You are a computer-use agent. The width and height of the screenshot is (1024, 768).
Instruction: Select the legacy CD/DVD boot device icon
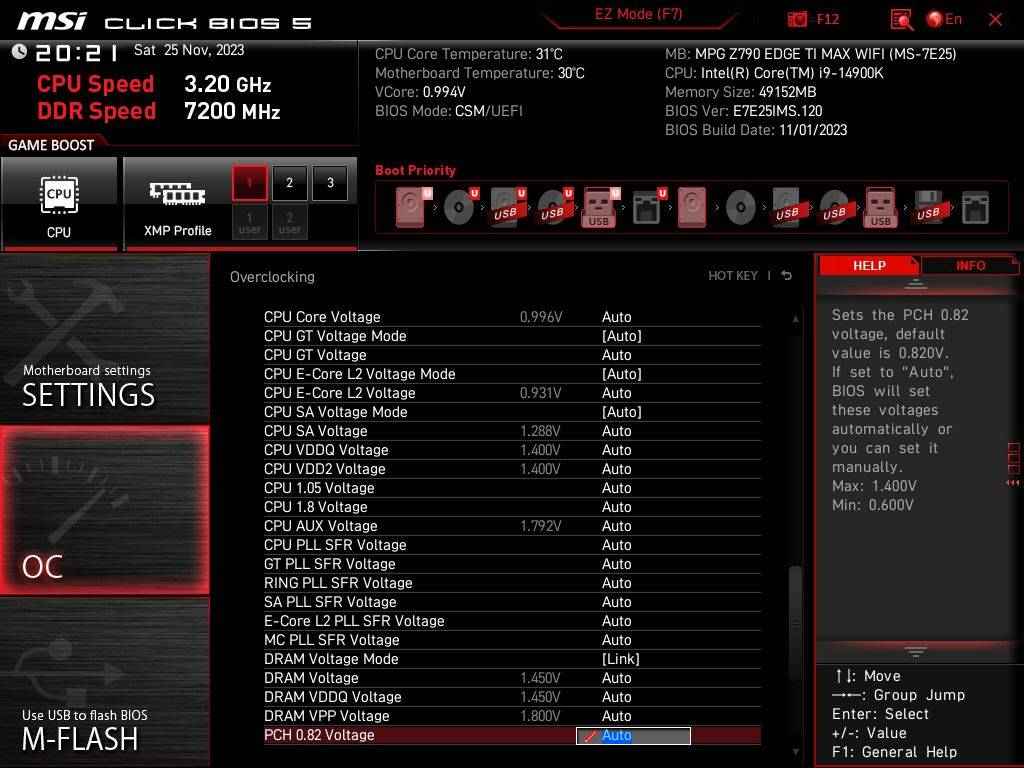coord(741,207)
